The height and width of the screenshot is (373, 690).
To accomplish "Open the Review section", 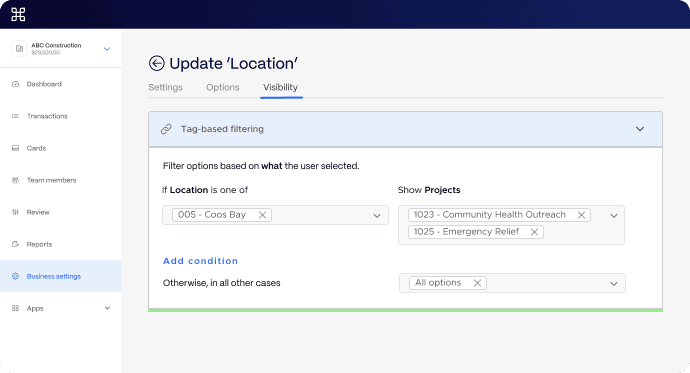I will 38,212.
